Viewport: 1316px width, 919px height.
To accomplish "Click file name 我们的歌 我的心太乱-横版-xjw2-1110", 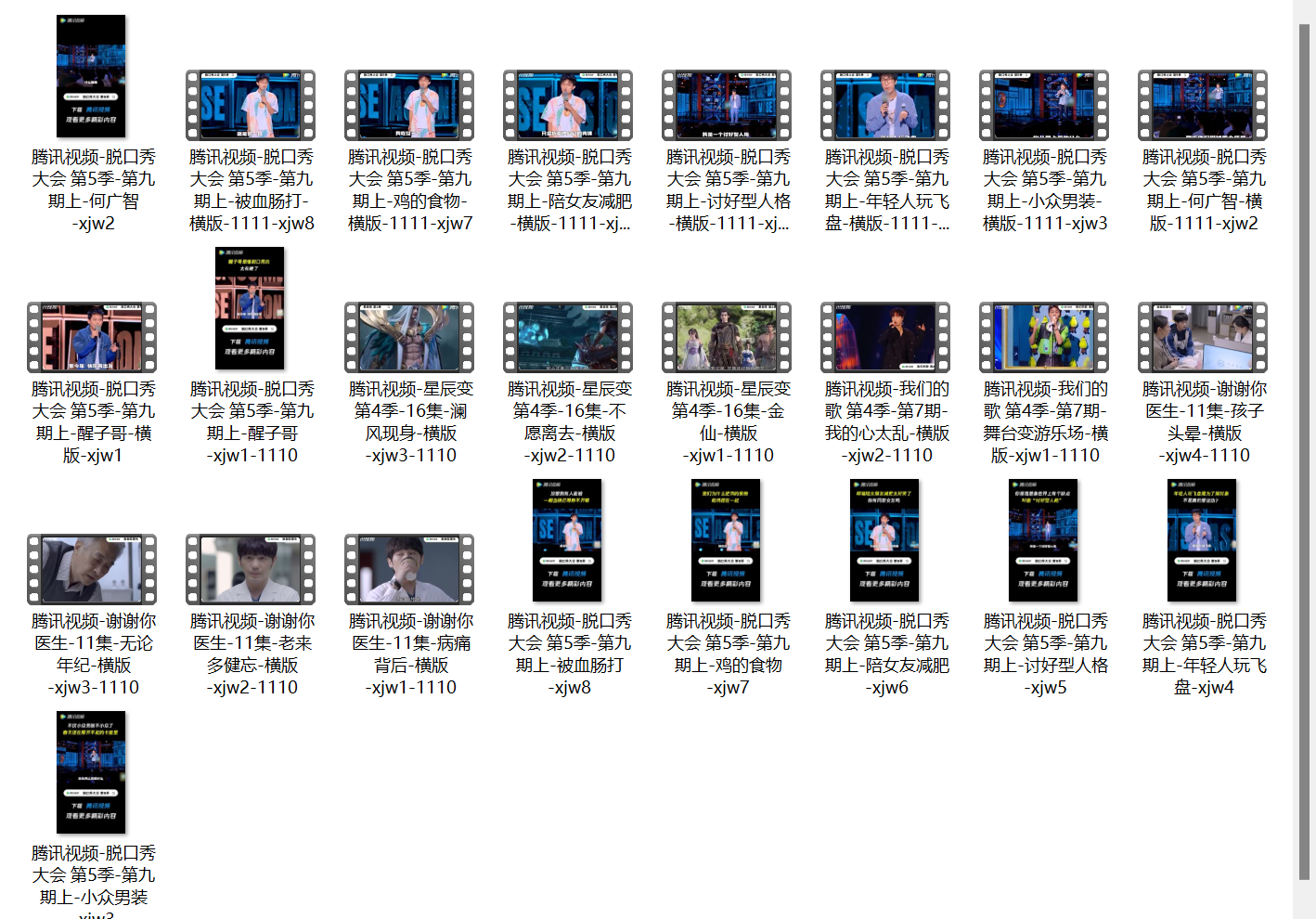I will click(x=886, y=422).
